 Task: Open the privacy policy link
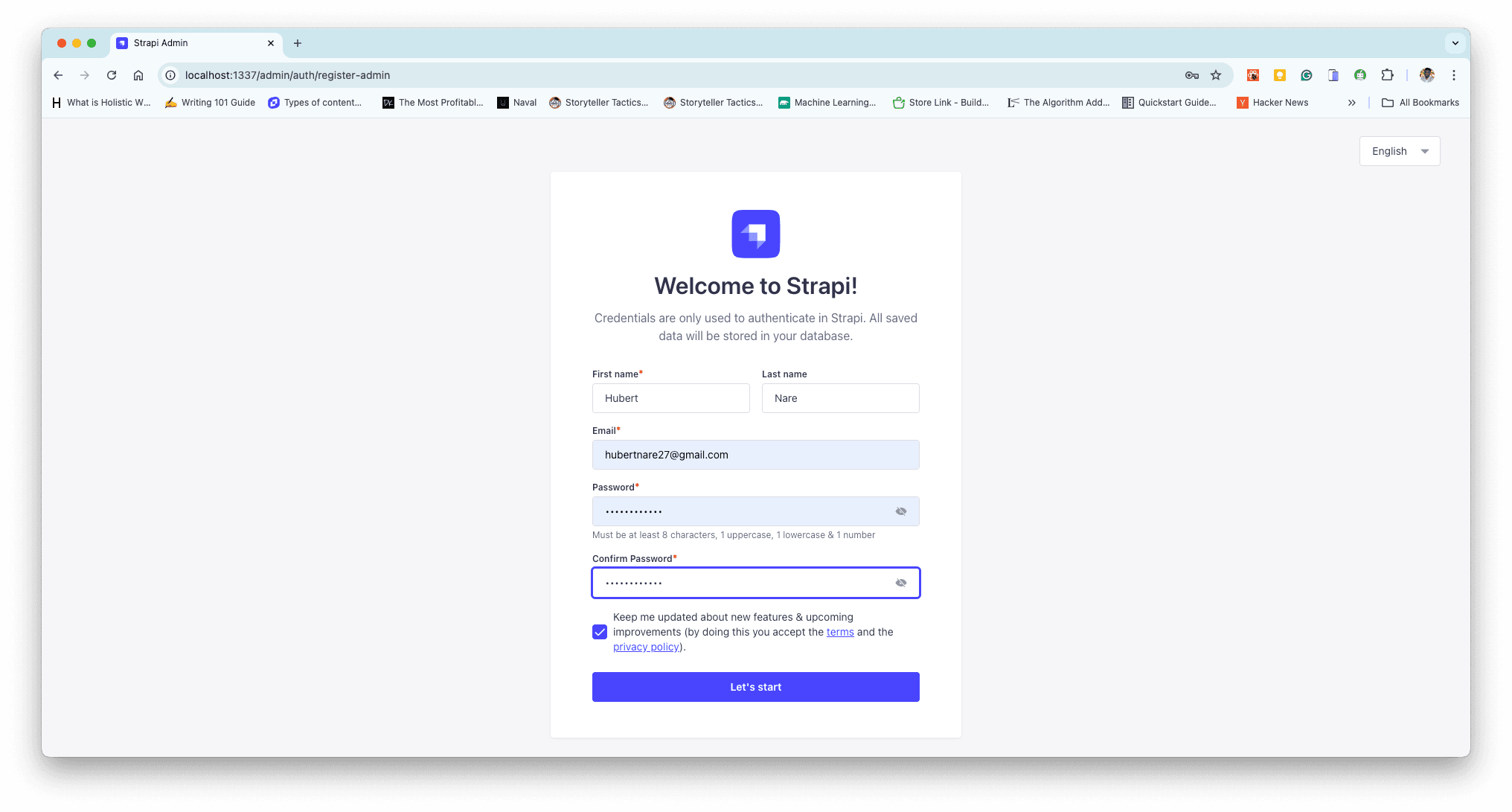tap(646, 647)
